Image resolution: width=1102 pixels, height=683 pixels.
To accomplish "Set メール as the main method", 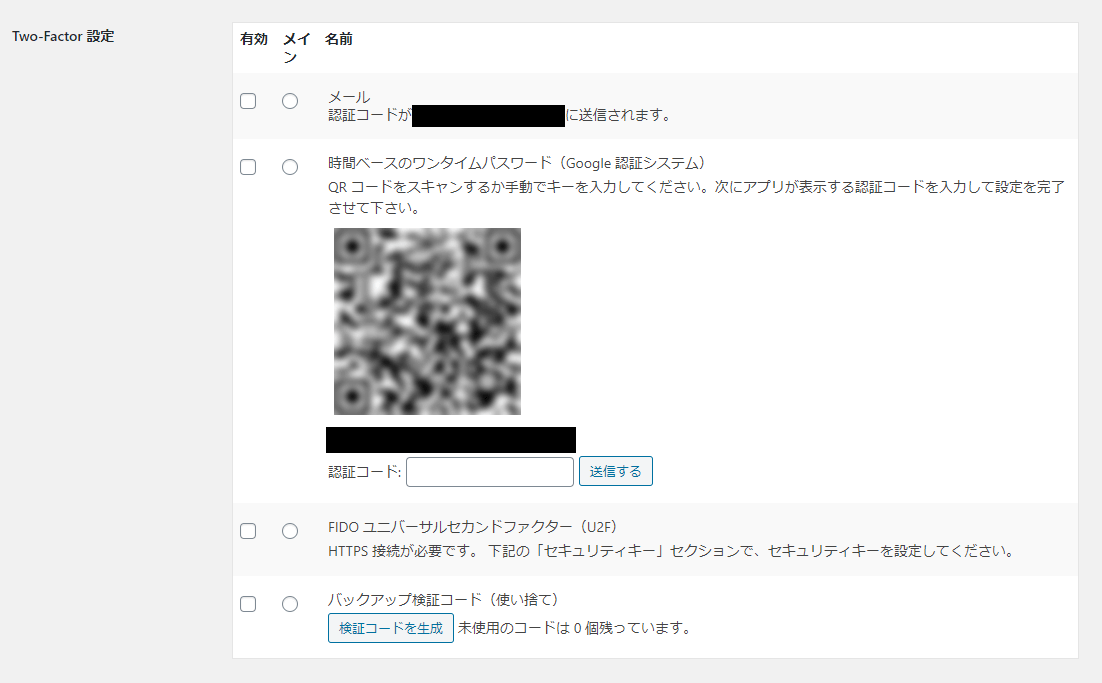I will pyautogui.click(x=290, y=101).
